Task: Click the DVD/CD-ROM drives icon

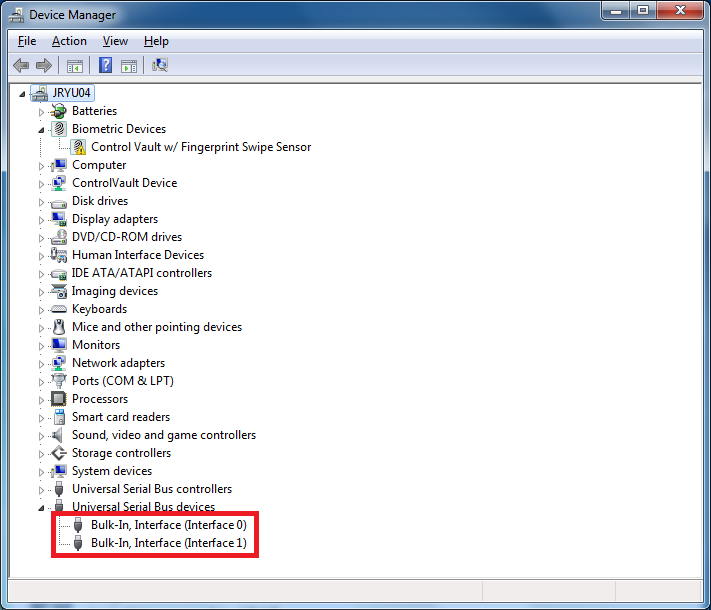Action: pos(58,237)
